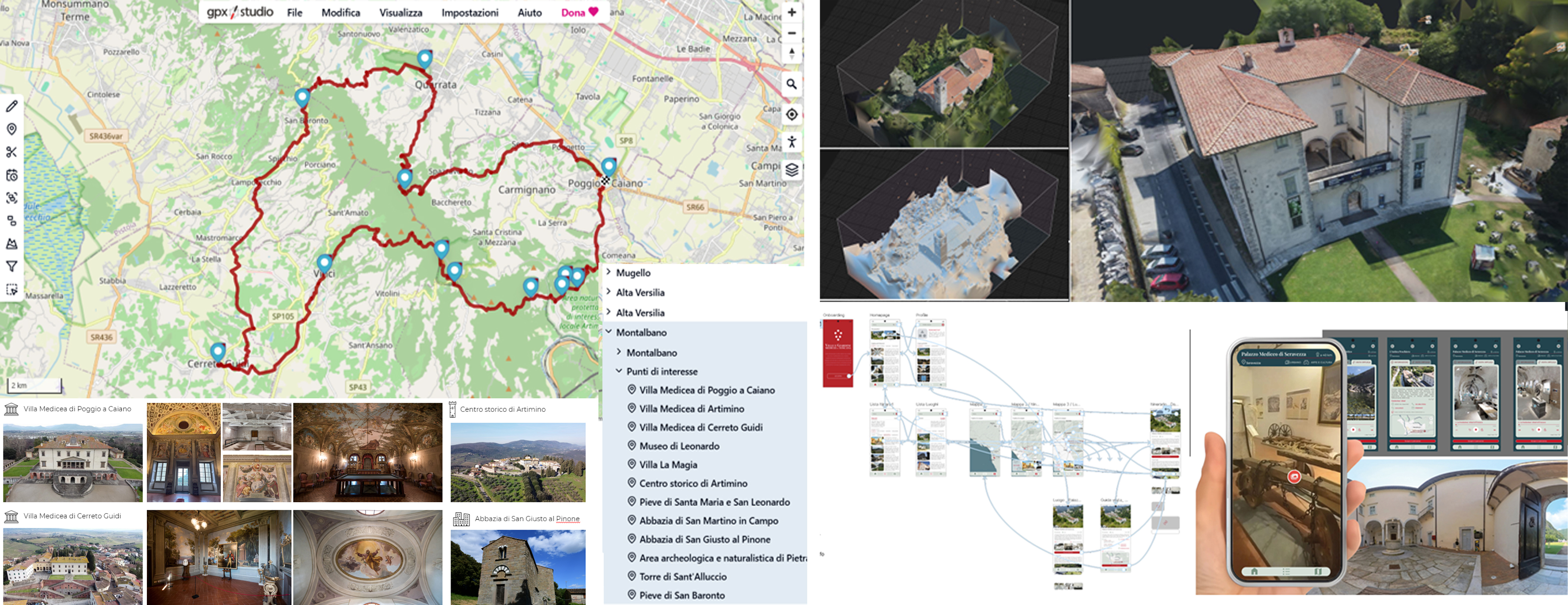
Task: Select Villa La Magia in list
Action: (668, 465)
